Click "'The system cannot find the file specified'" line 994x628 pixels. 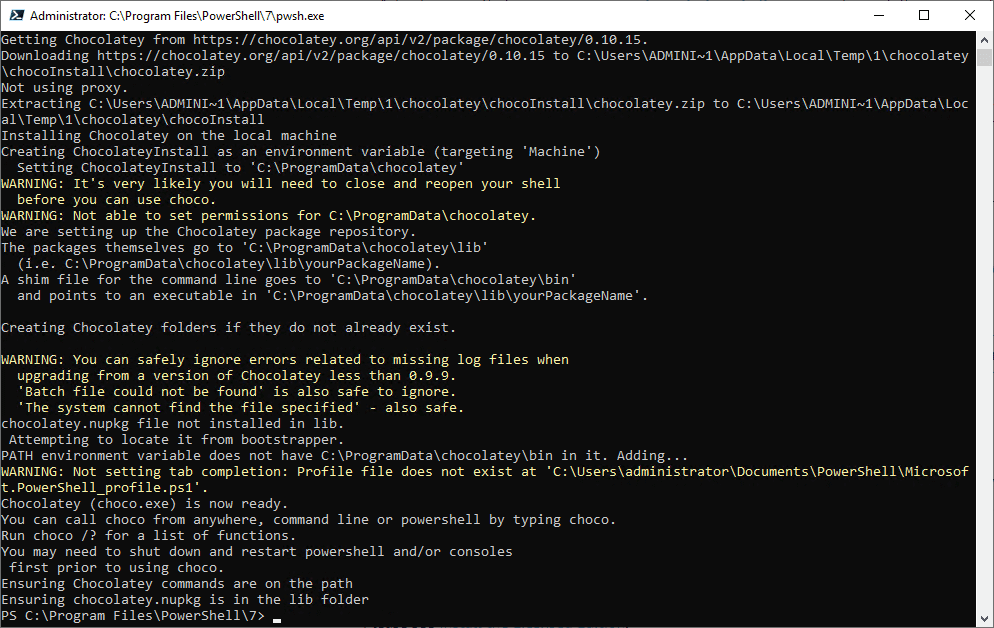[240, 407]
